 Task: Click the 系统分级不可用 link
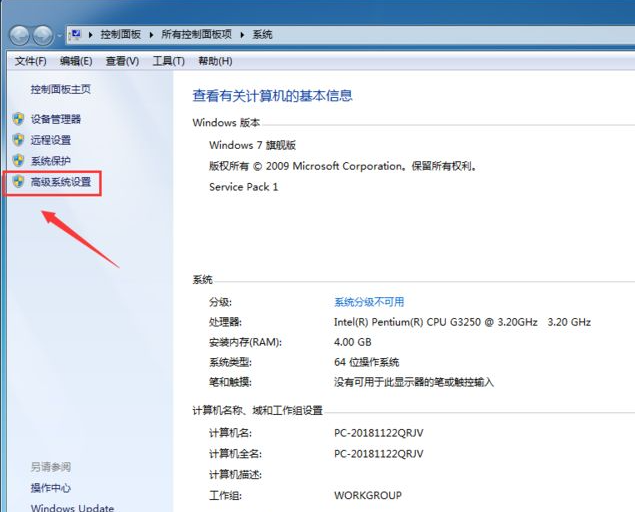(369, 302)
